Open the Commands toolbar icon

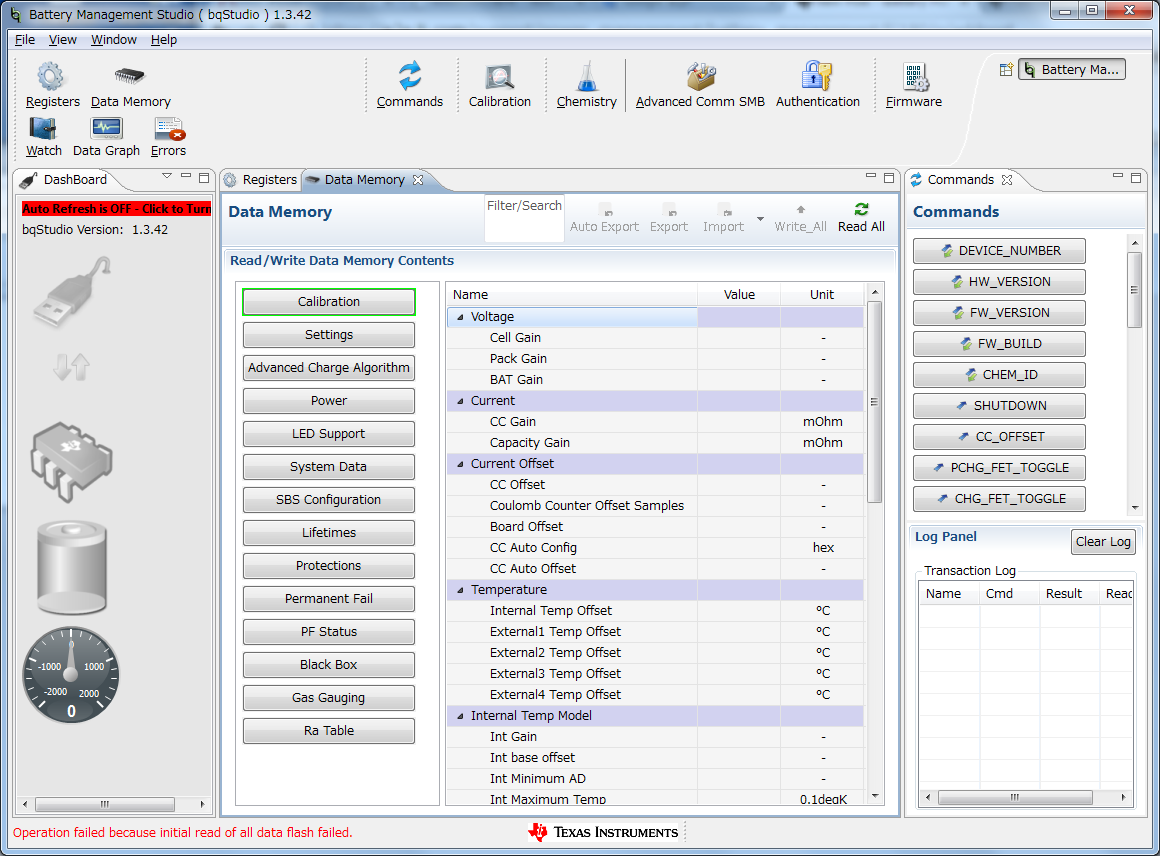coord(409,76)
